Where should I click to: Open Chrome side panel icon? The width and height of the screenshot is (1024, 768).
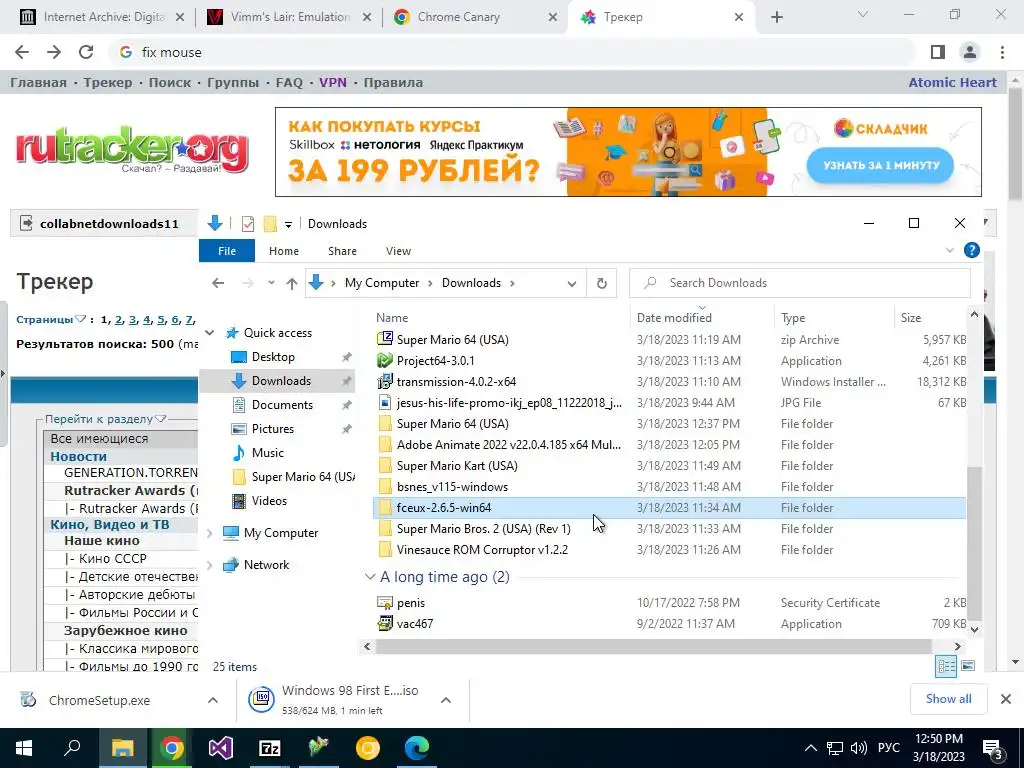(938, 52)
